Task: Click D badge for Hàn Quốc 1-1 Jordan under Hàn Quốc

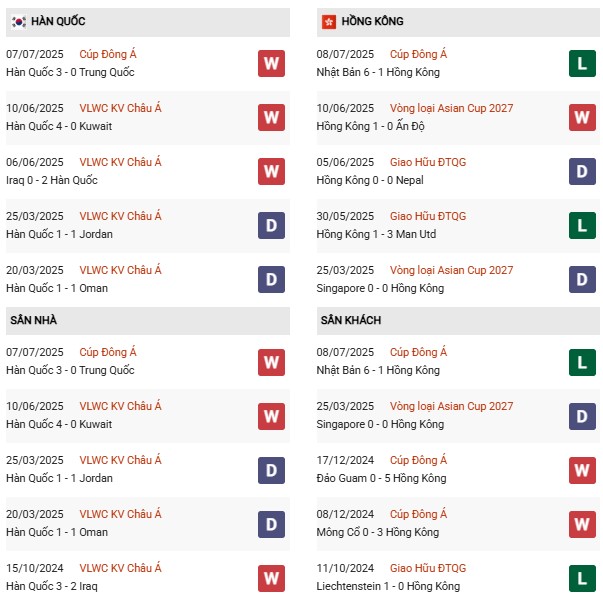Action: (271, 225)
